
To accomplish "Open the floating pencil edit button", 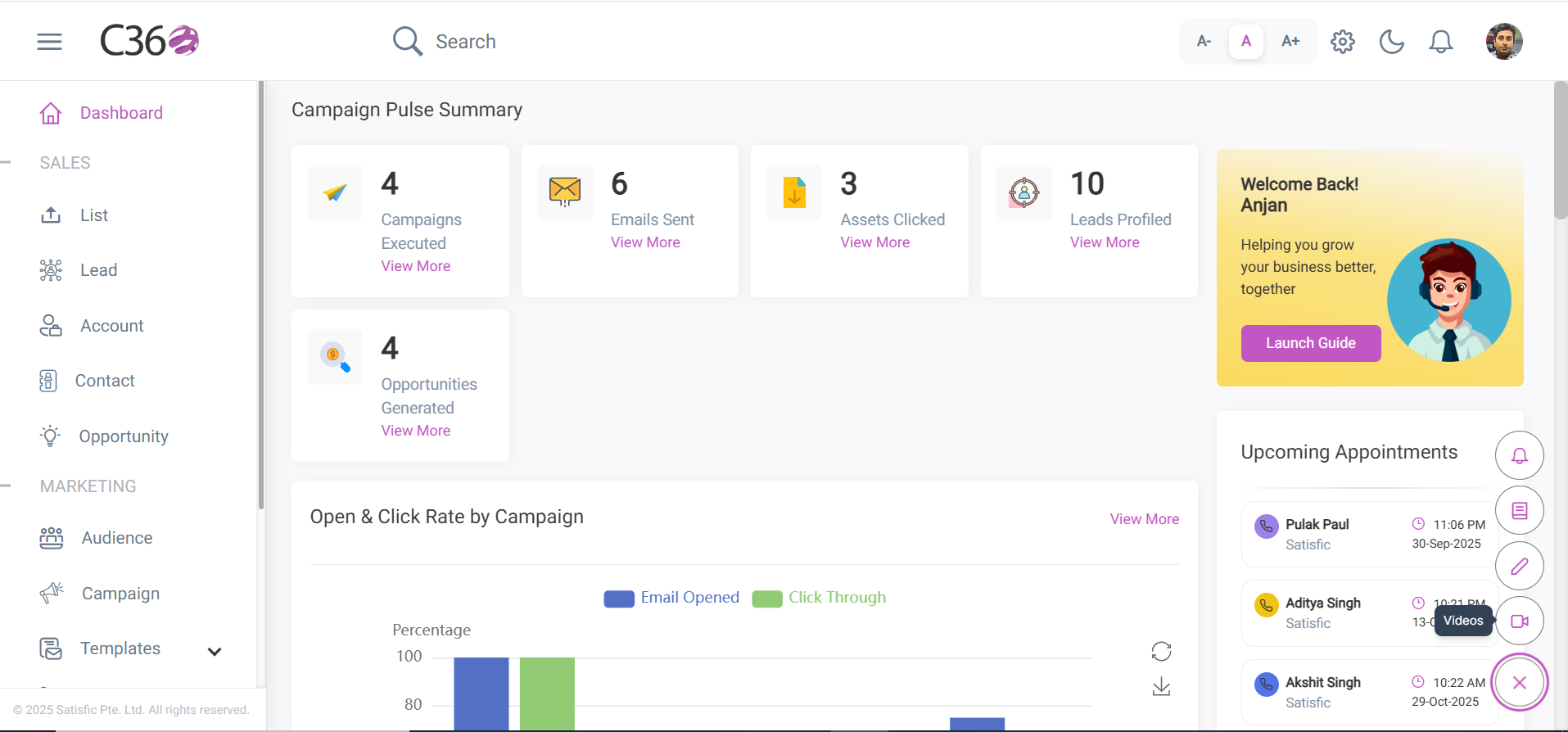I will (1520, 566).
